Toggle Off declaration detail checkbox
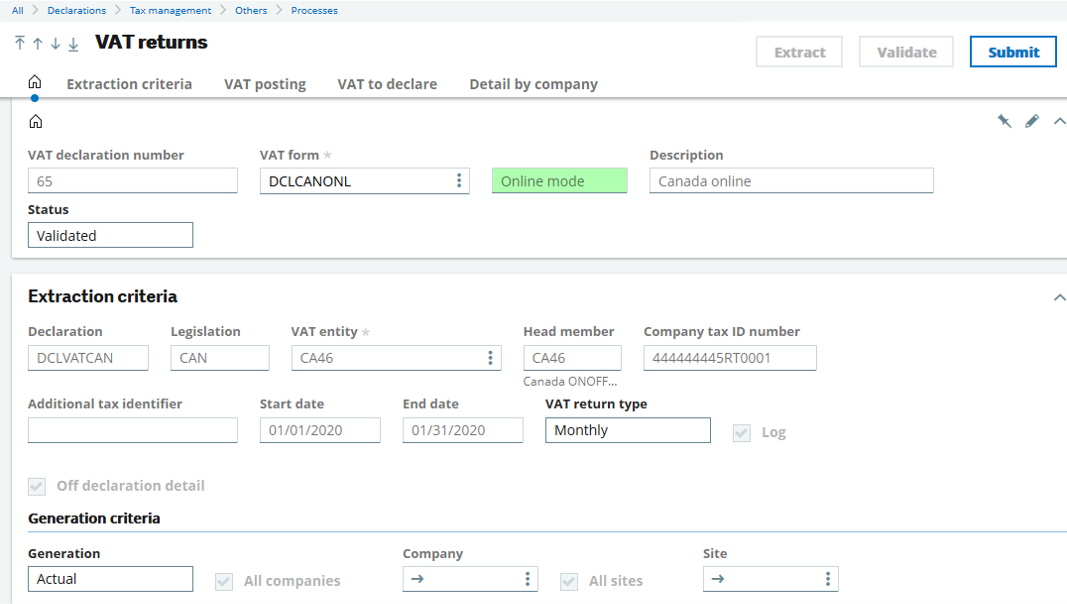Image resolution: width=1067 pixels, height=604 pixels. pos(37,486)
